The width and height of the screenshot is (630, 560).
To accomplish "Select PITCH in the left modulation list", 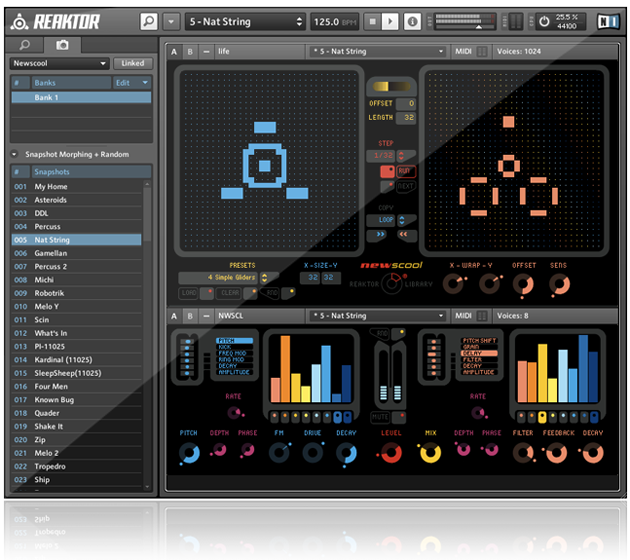I will [235, 341].
